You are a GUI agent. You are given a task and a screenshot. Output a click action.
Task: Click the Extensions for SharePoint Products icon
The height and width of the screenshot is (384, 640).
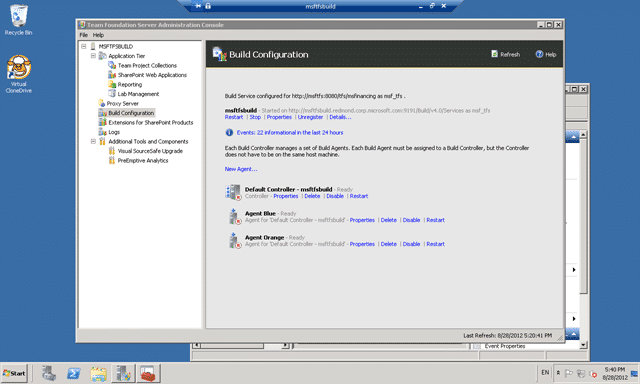coord(102,122)
